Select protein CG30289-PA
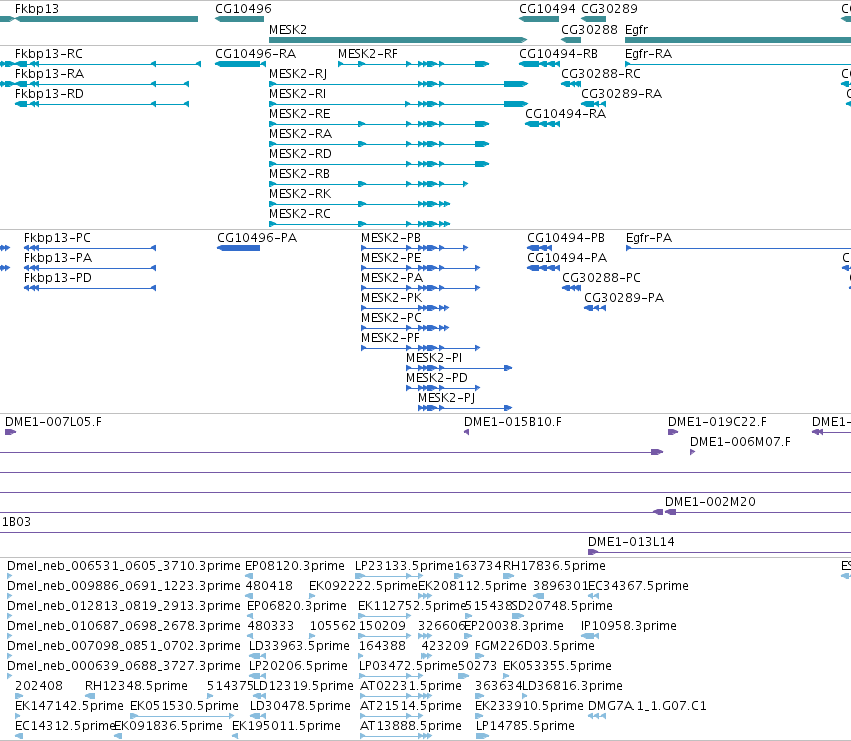851x741 pixels. click(624, 298)
